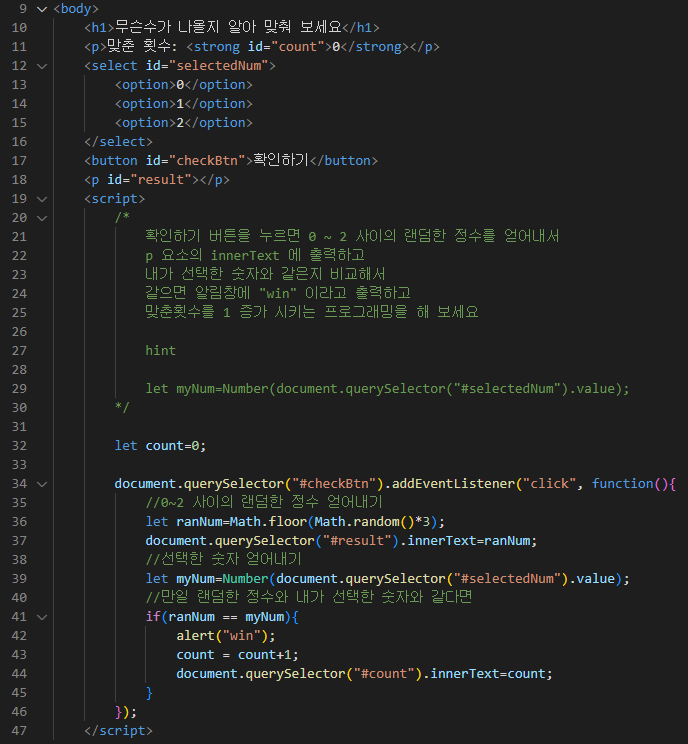Click the "#count" selector string on line 44

pos(384,674)
